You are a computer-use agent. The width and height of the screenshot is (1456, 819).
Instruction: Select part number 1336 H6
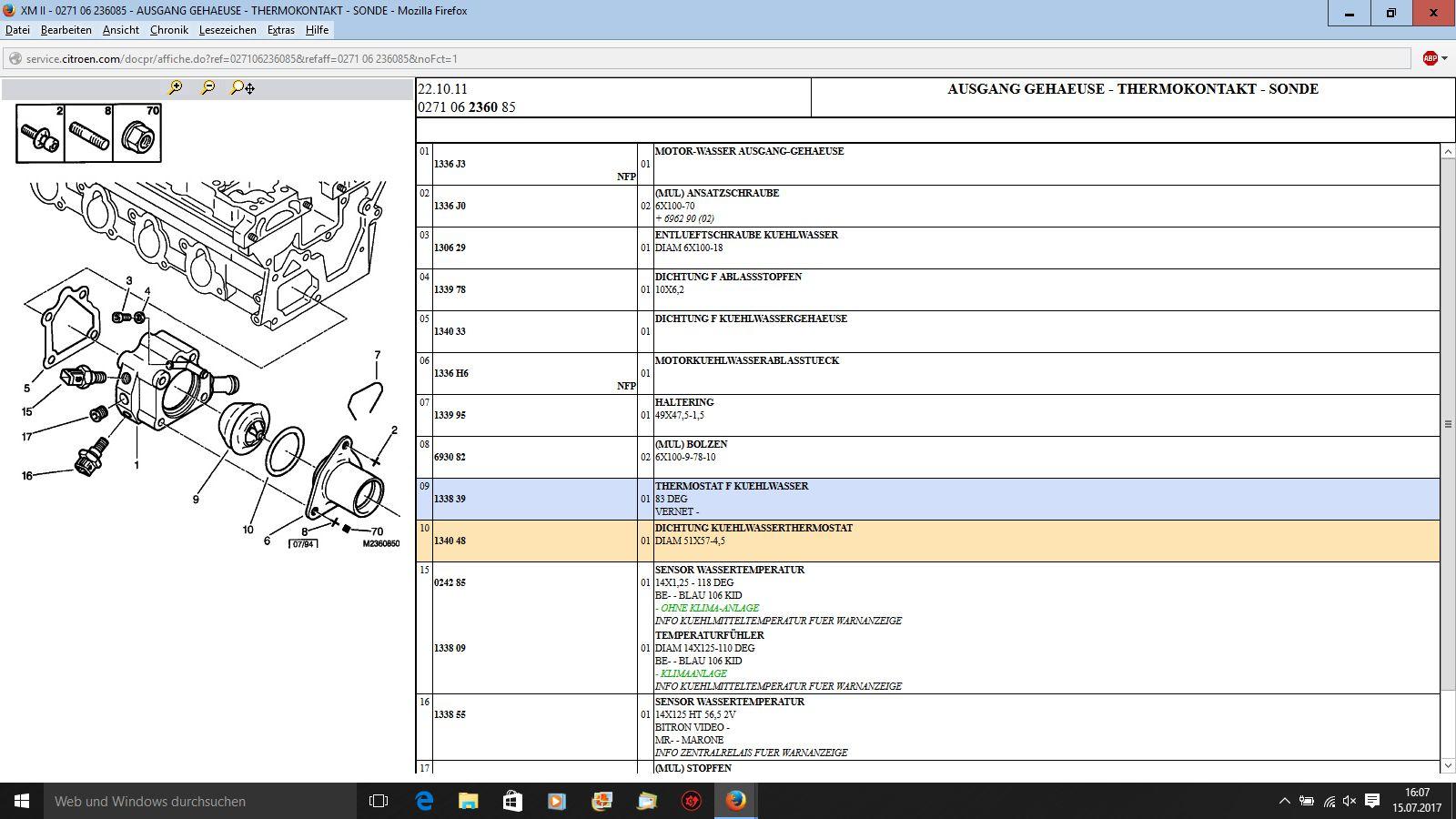click(450, 373)
